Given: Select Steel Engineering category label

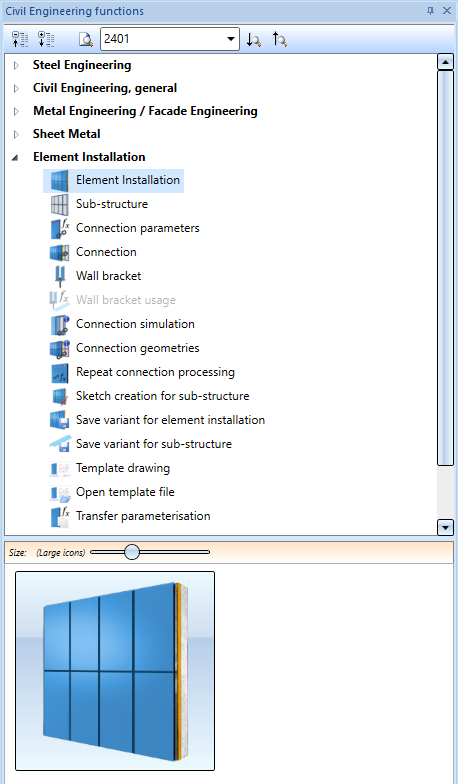Looking at the screenshot, I should pos(82,65).
